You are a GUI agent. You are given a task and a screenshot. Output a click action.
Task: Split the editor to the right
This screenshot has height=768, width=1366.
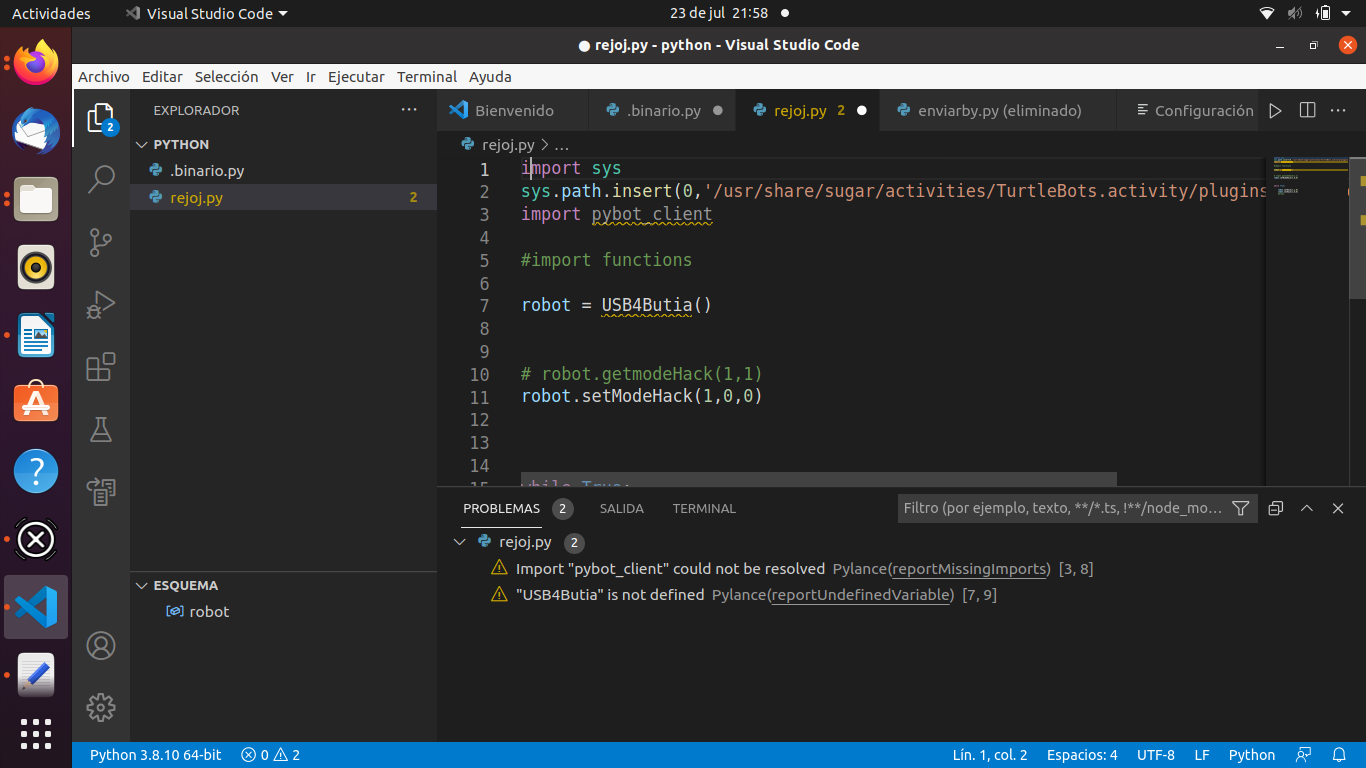coord(1307,111)
